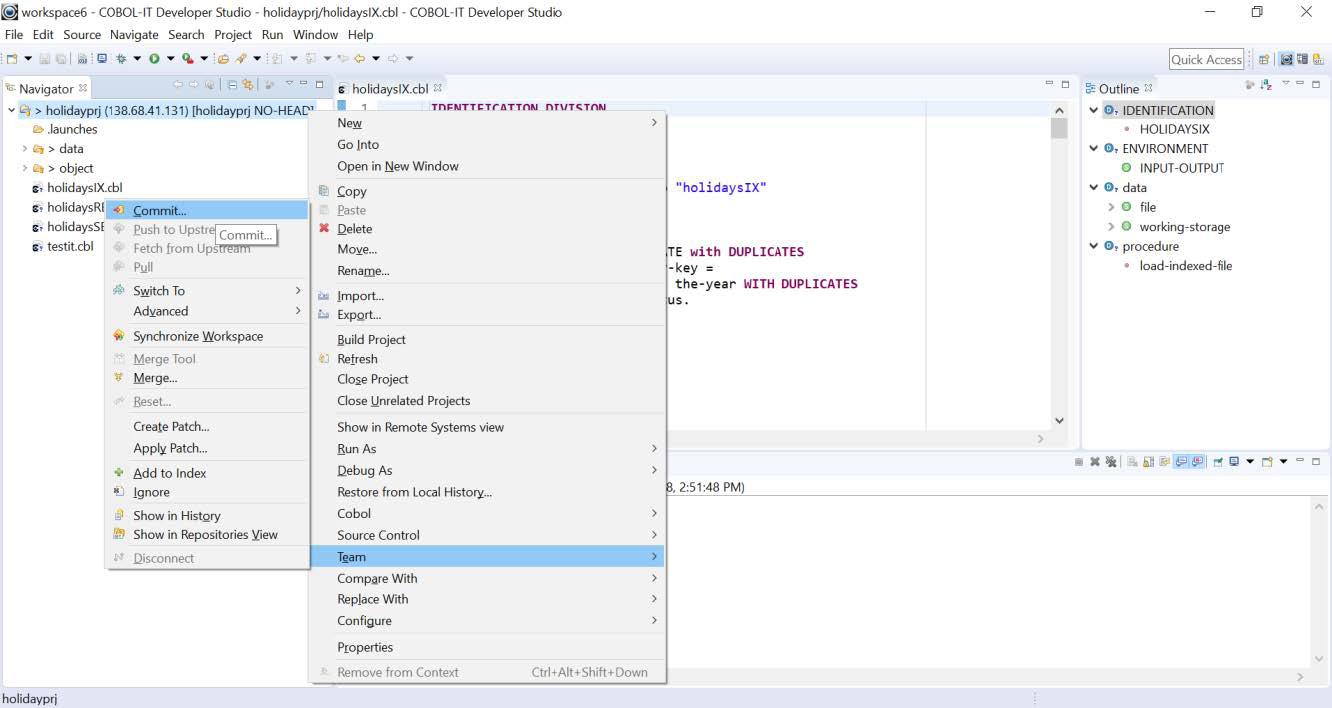
Task: Click the Quick Access search field
Action: tap(1206, 60)
